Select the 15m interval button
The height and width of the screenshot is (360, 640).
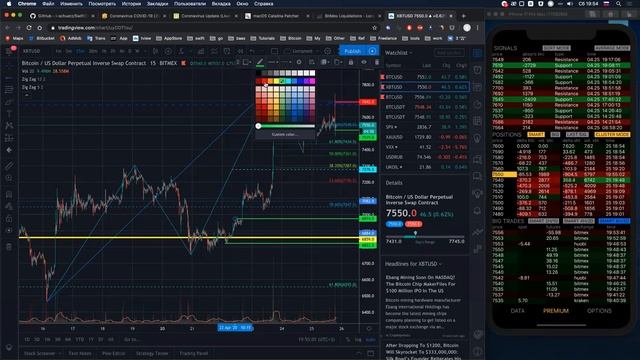(x=80, y=51)
